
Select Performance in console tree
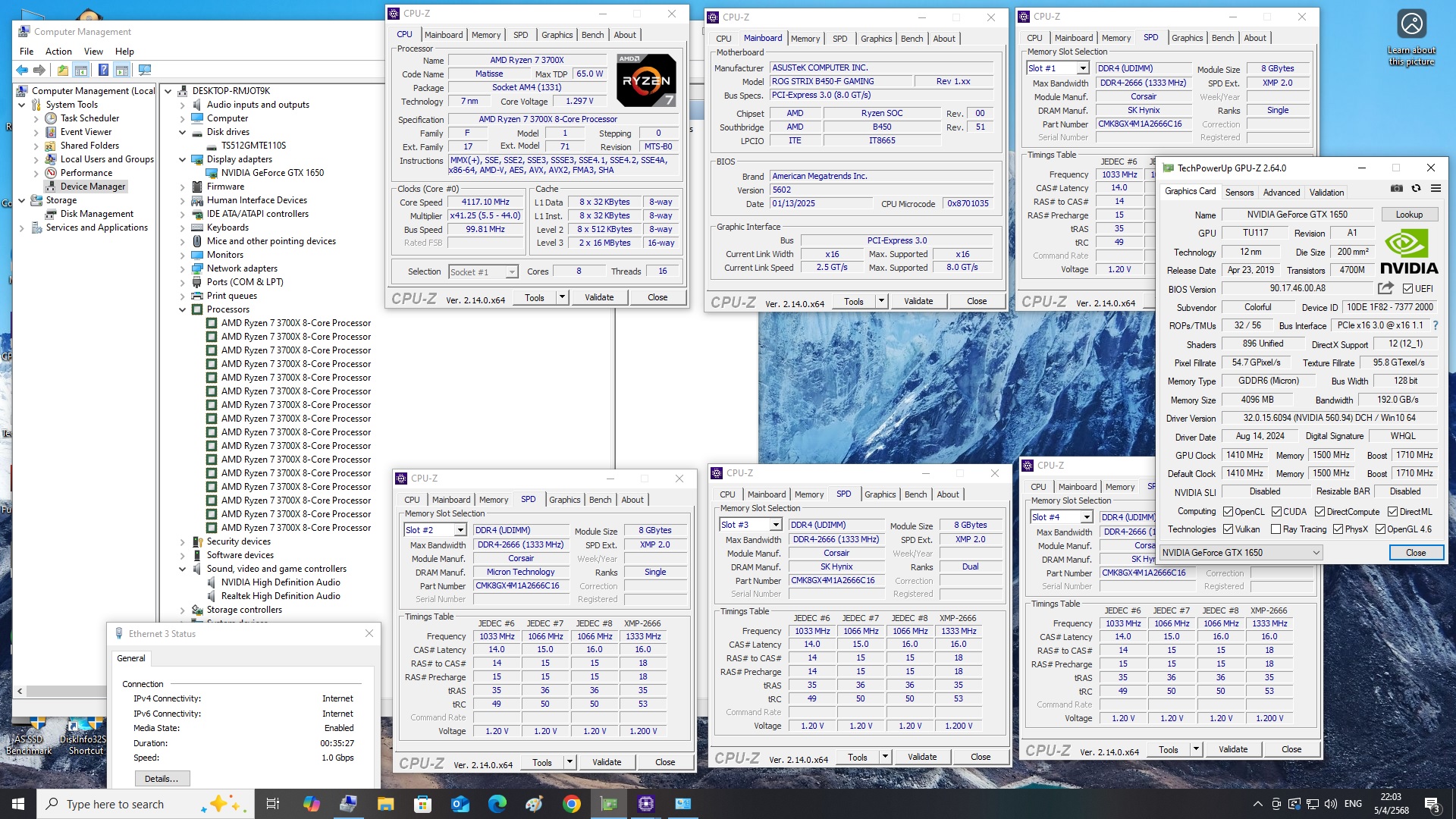click(x=86, y=173)
